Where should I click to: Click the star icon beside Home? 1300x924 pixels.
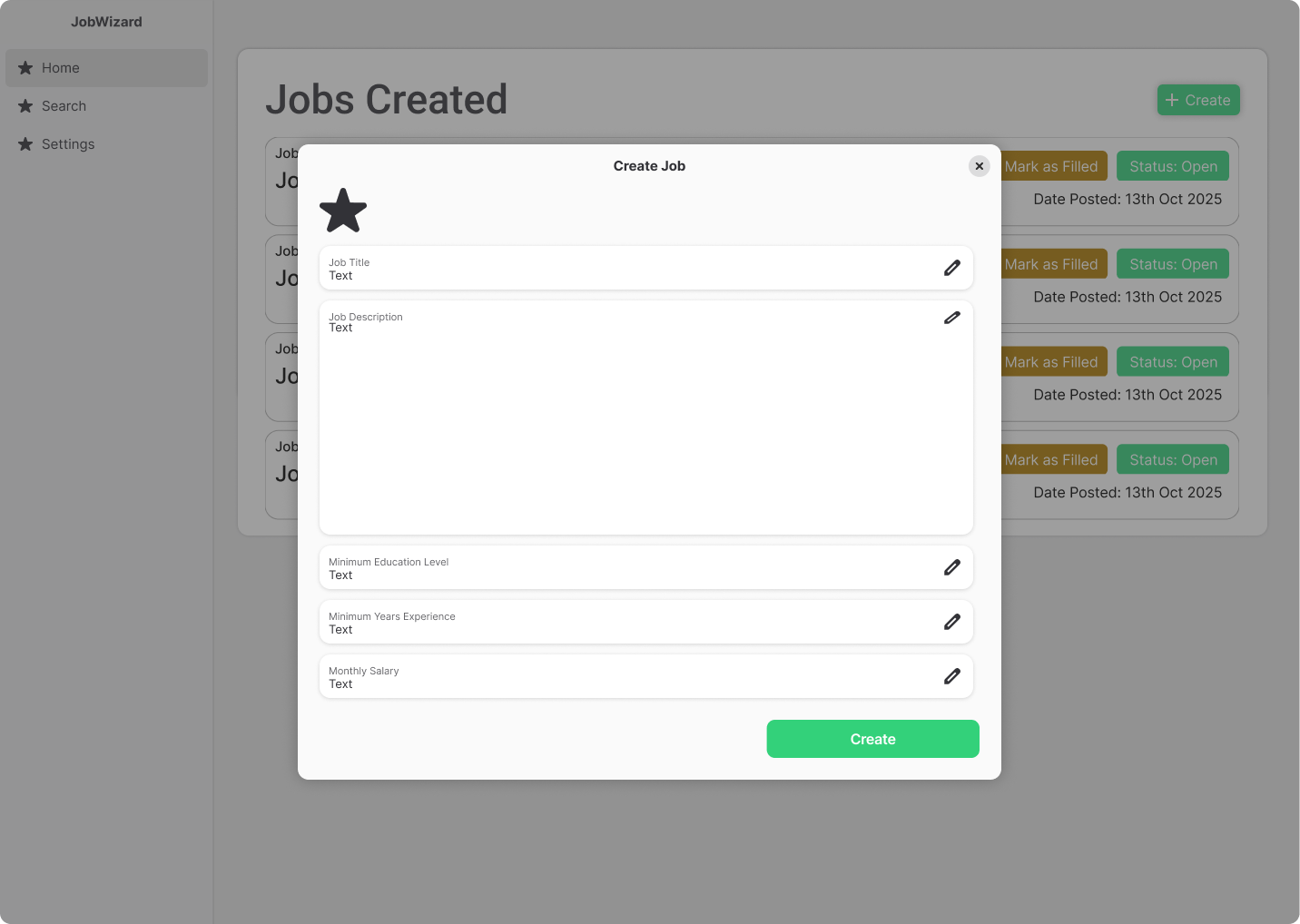(25, 68)
